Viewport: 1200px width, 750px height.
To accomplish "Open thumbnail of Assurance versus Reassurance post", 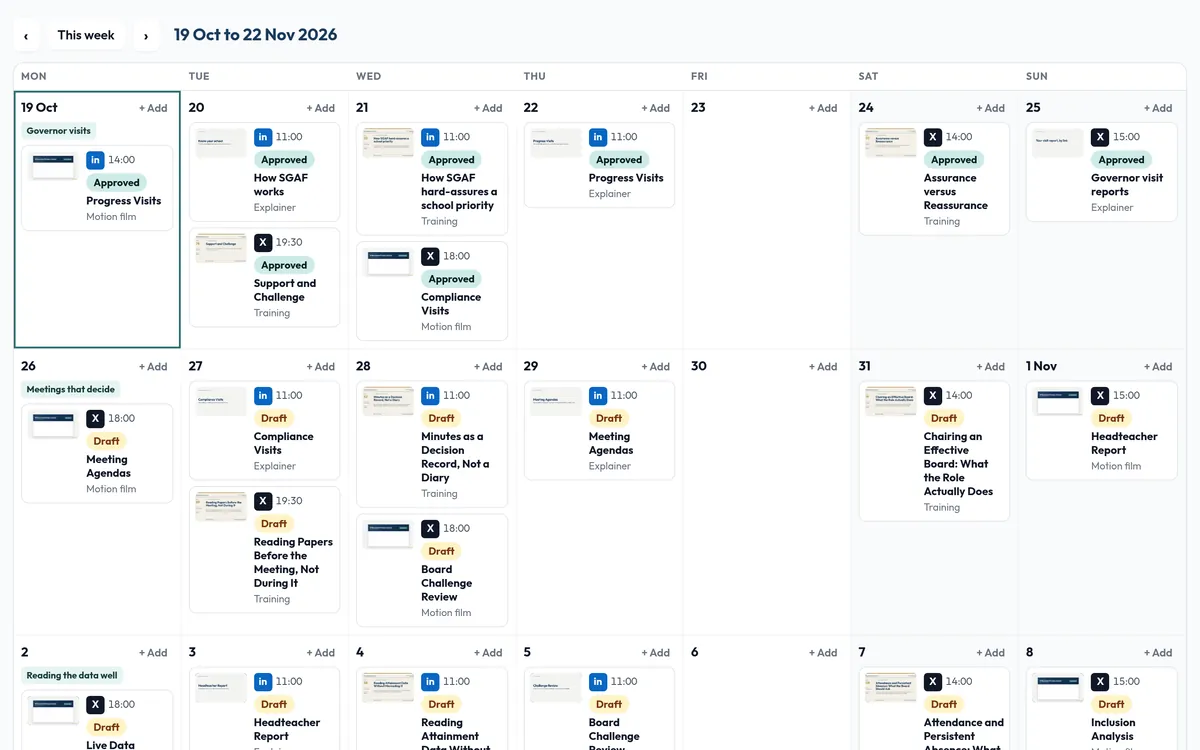I will click(x=891, y=143).
